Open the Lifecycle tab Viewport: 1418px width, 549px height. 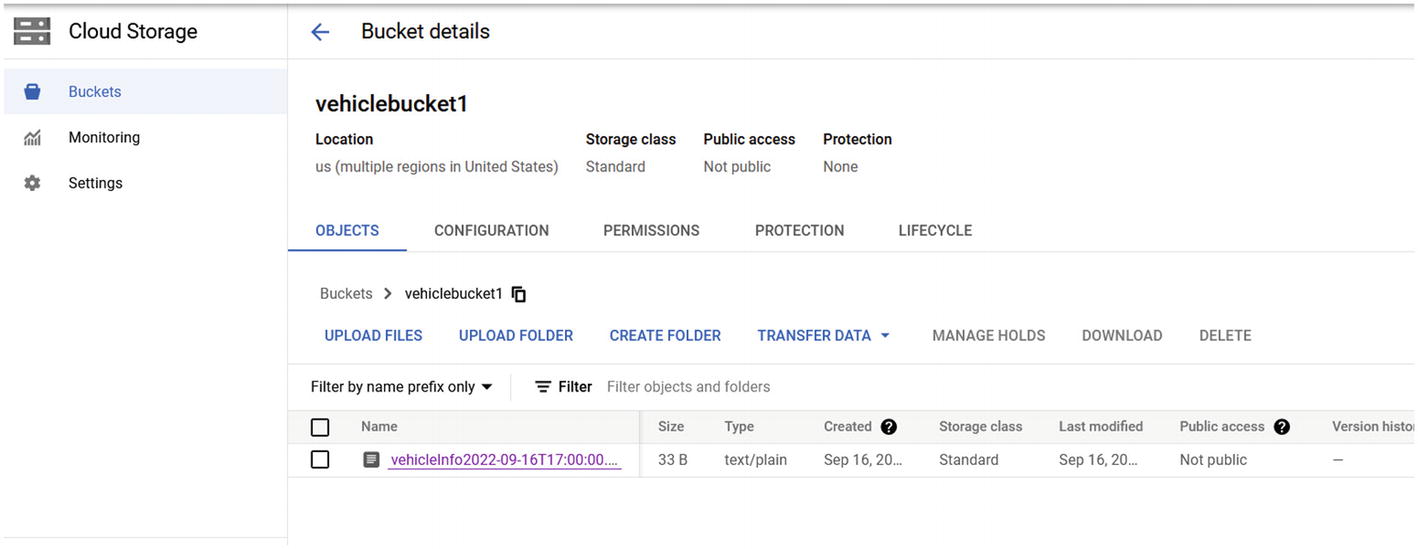(x=934, y=231)
